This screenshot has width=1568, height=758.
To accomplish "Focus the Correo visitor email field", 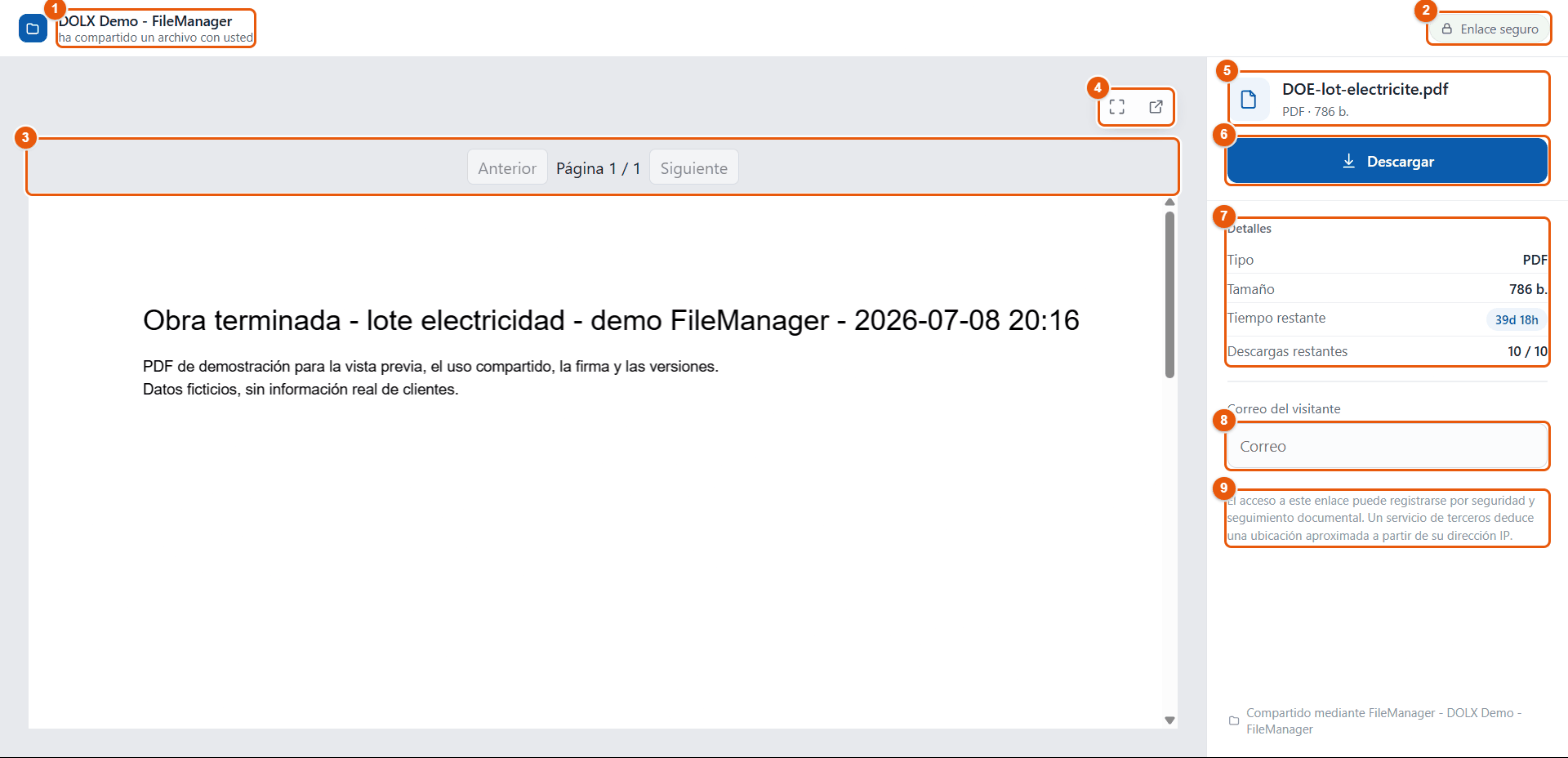I will coord(1387,446).
